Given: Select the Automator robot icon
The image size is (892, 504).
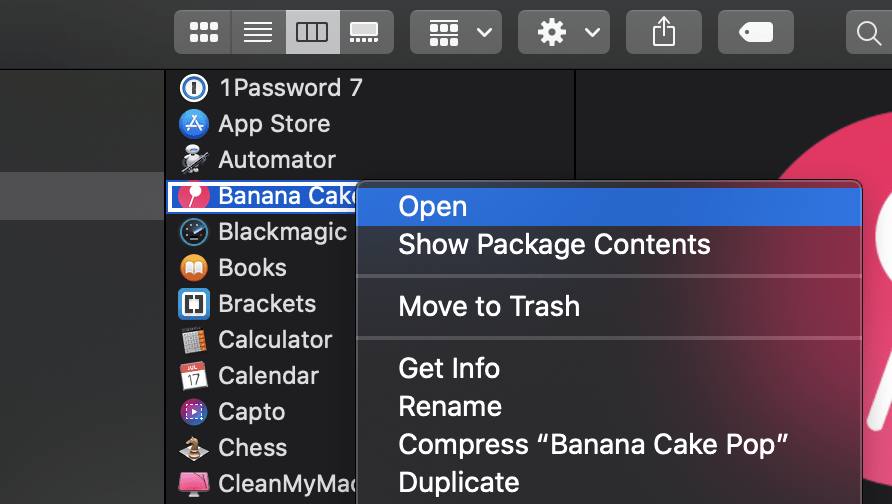Looking at the screenshot, I should tap(194, 159).
